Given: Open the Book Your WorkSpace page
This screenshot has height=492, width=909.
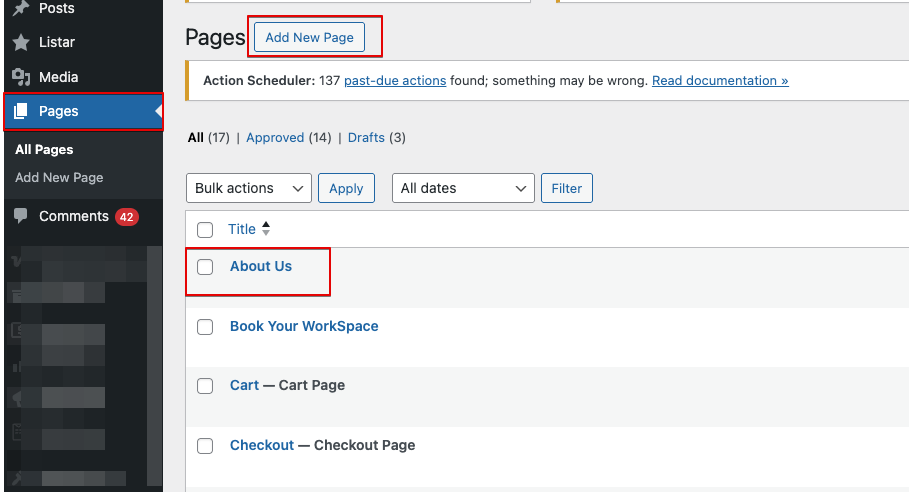Looking at the screenshot, I should coord(304,326).
